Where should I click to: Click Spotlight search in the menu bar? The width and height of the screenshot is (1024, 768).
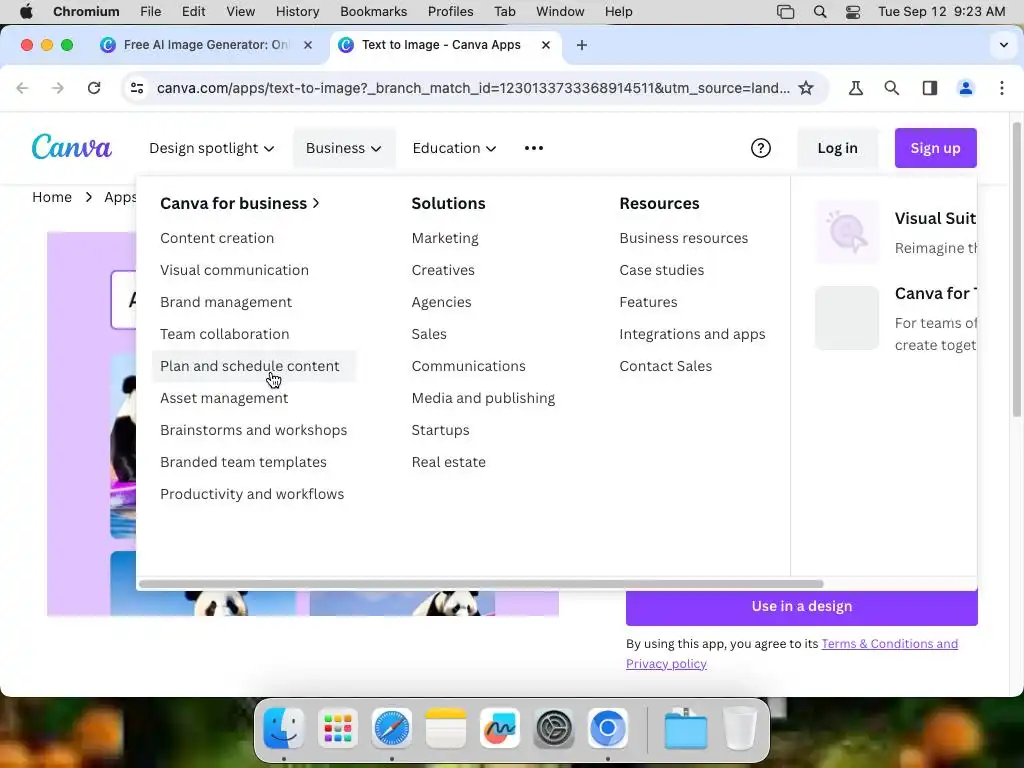pos(820,12)
